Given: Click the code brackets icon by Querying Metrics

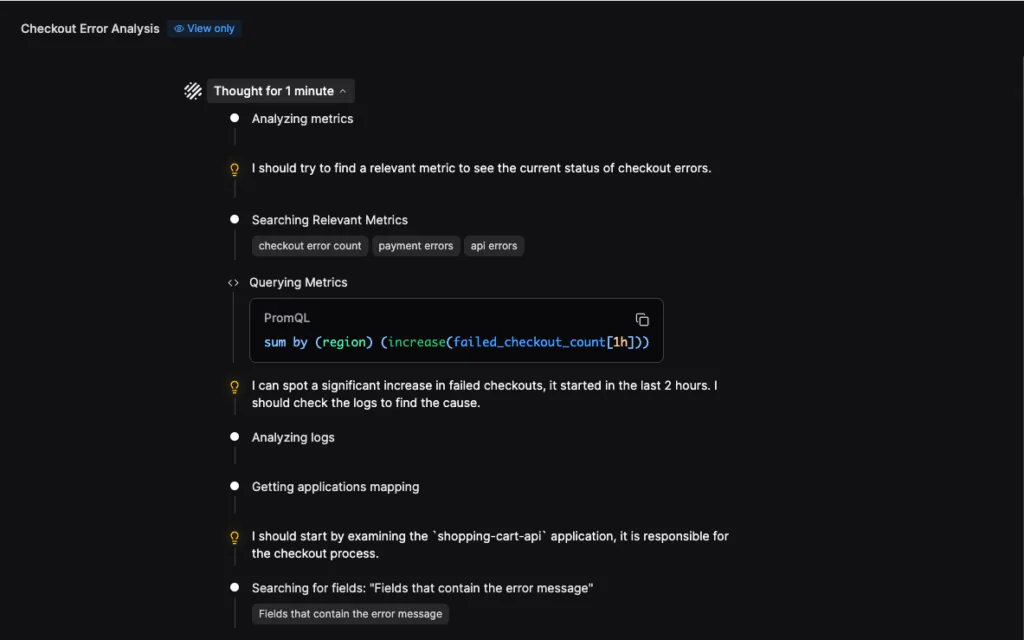Looking at the screenshot, I should point(233,283).
